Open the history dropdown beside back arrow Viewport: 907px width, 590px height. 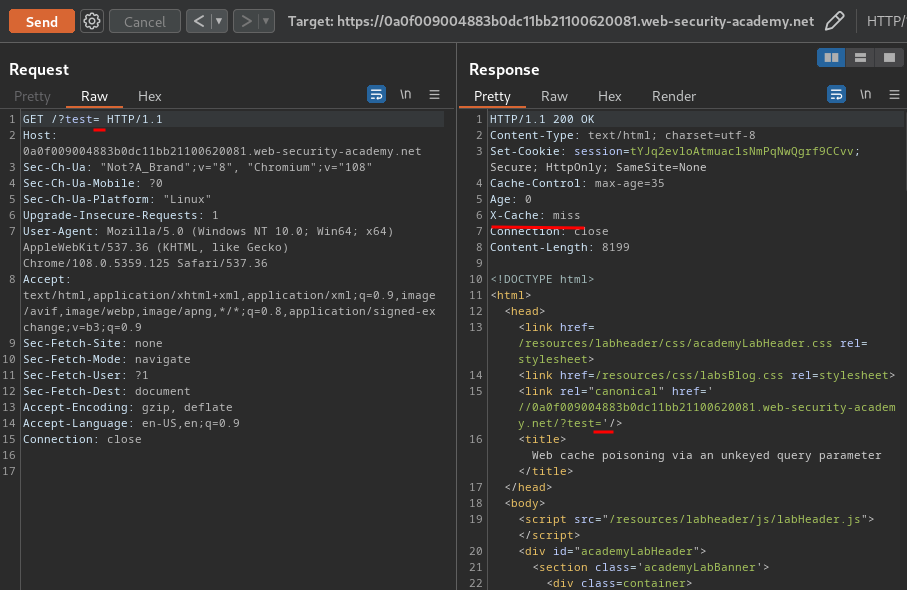click(x=219, y=21)
